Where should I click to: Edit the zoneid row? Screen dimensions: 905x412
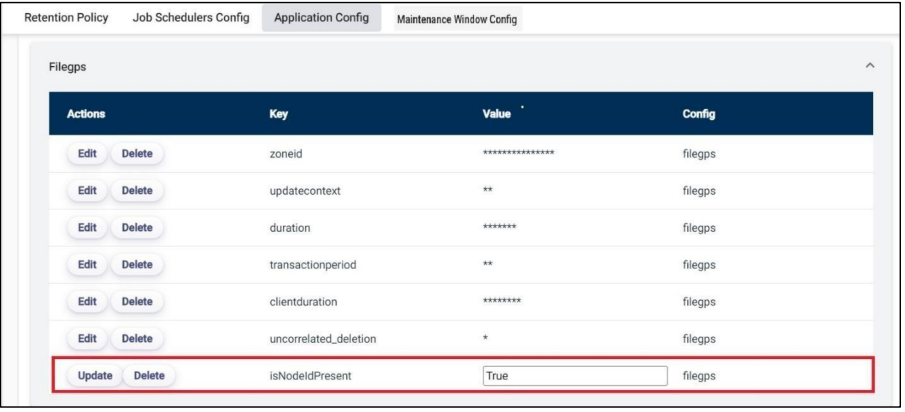tap(87, 154)
